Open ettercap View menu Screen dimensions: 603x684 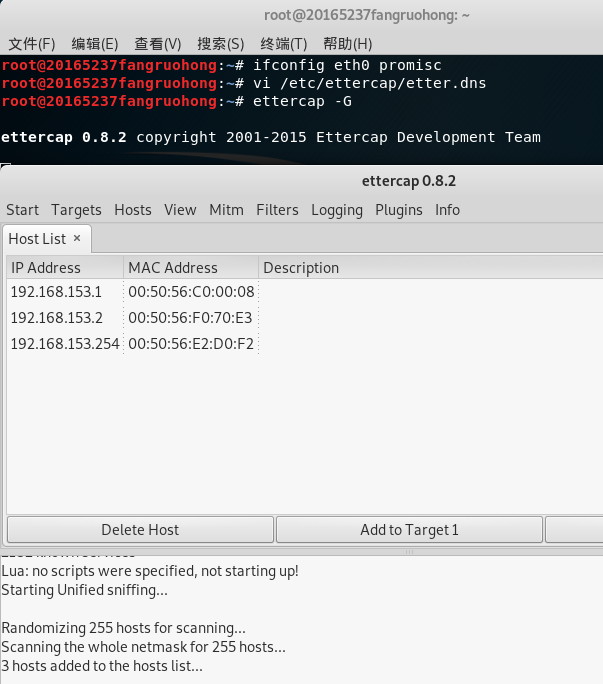(x=180, y=210)
